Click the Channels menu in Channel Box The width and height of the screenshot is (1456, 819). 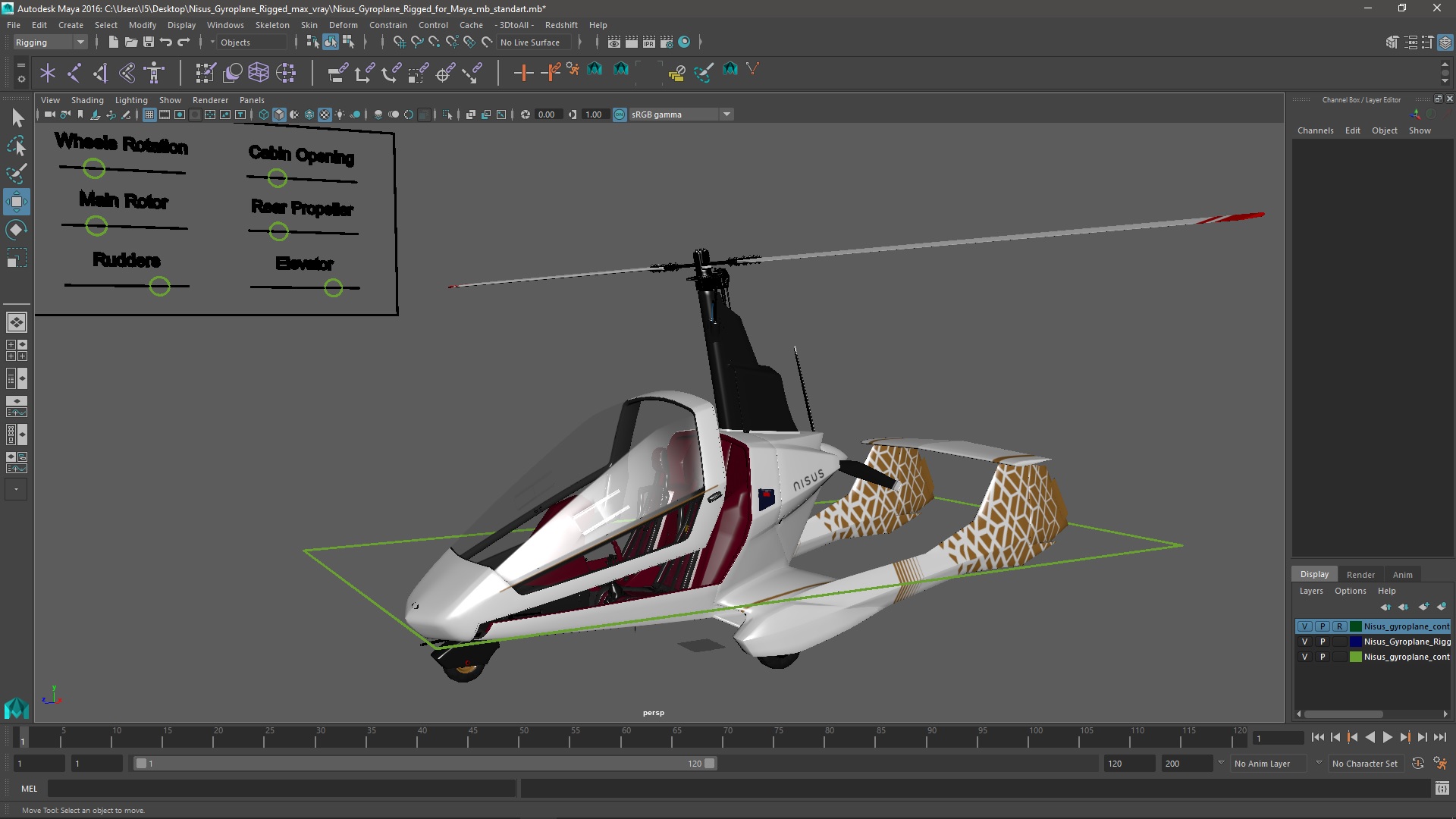pyautogui.click(x=1315, y=130)
